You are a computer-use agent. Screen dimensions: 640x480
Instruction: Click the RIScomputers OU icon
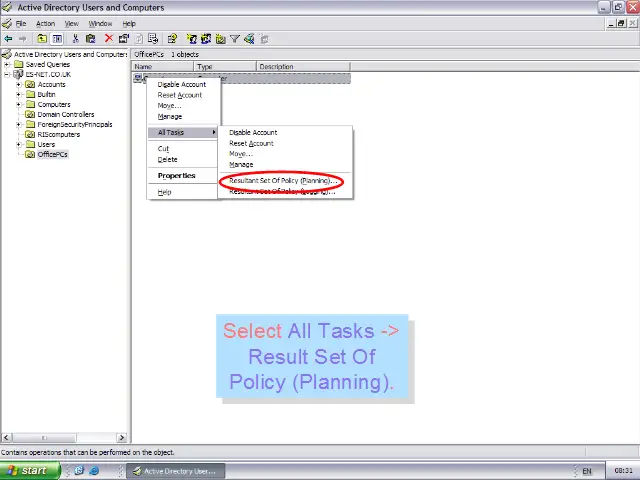[30, 134]
